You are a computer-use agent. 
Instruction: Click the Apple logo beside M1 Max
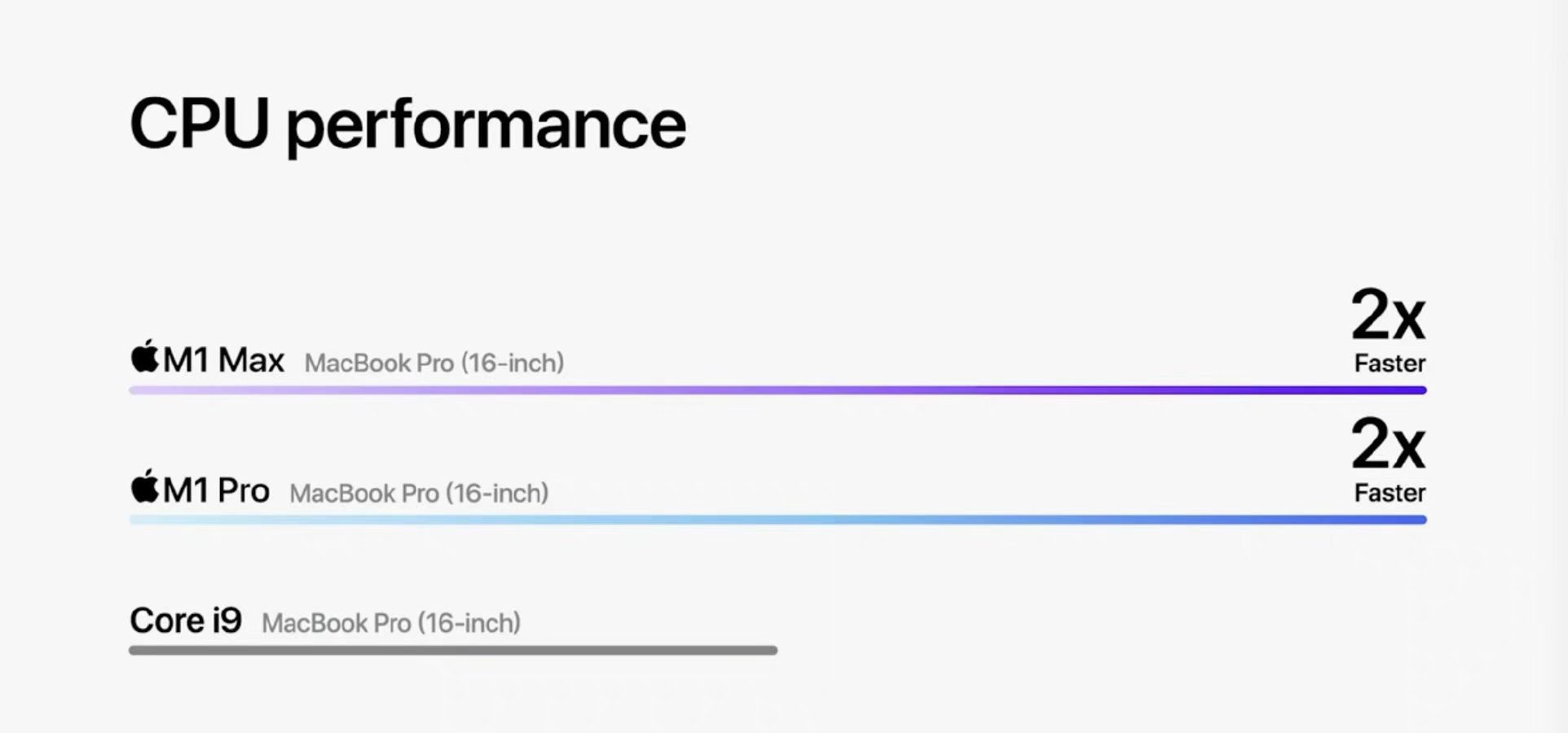(145, 357)
